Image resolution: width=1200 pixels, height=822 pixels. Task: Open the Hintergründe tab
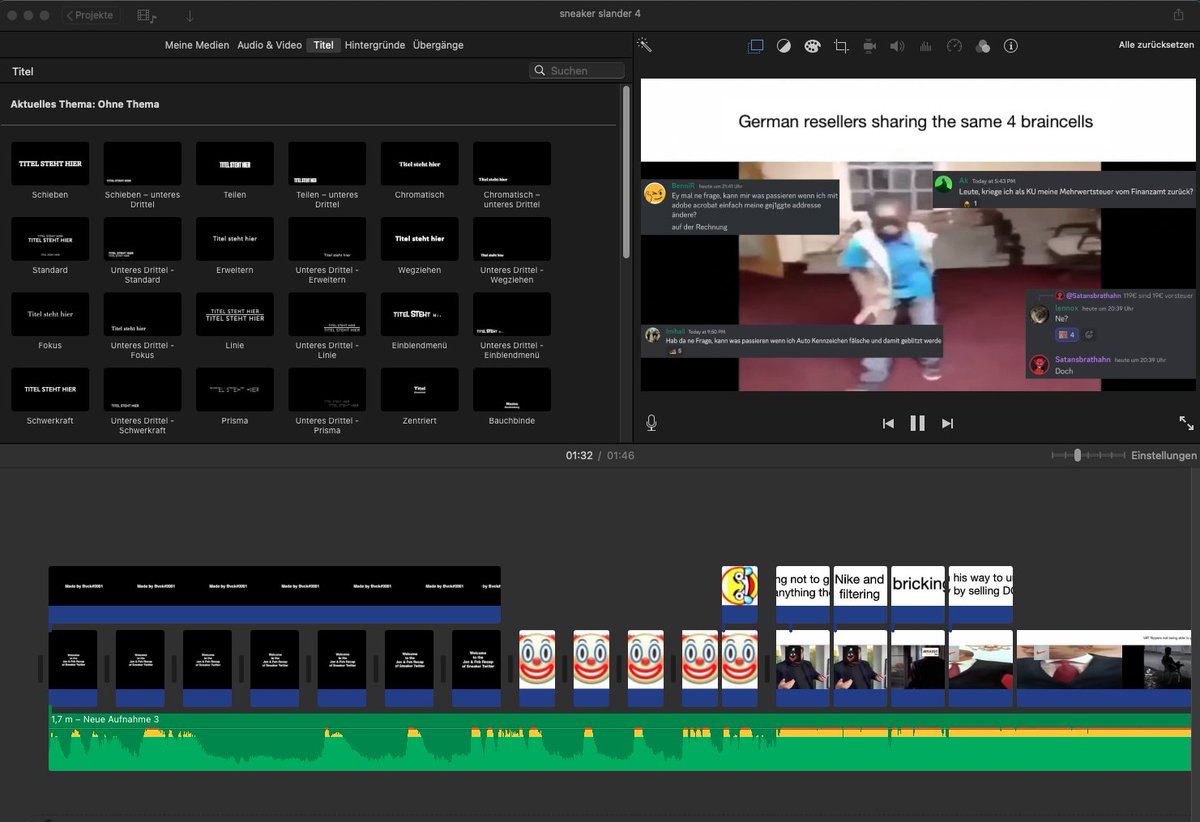pyautogui.click(x=374, y=45)
